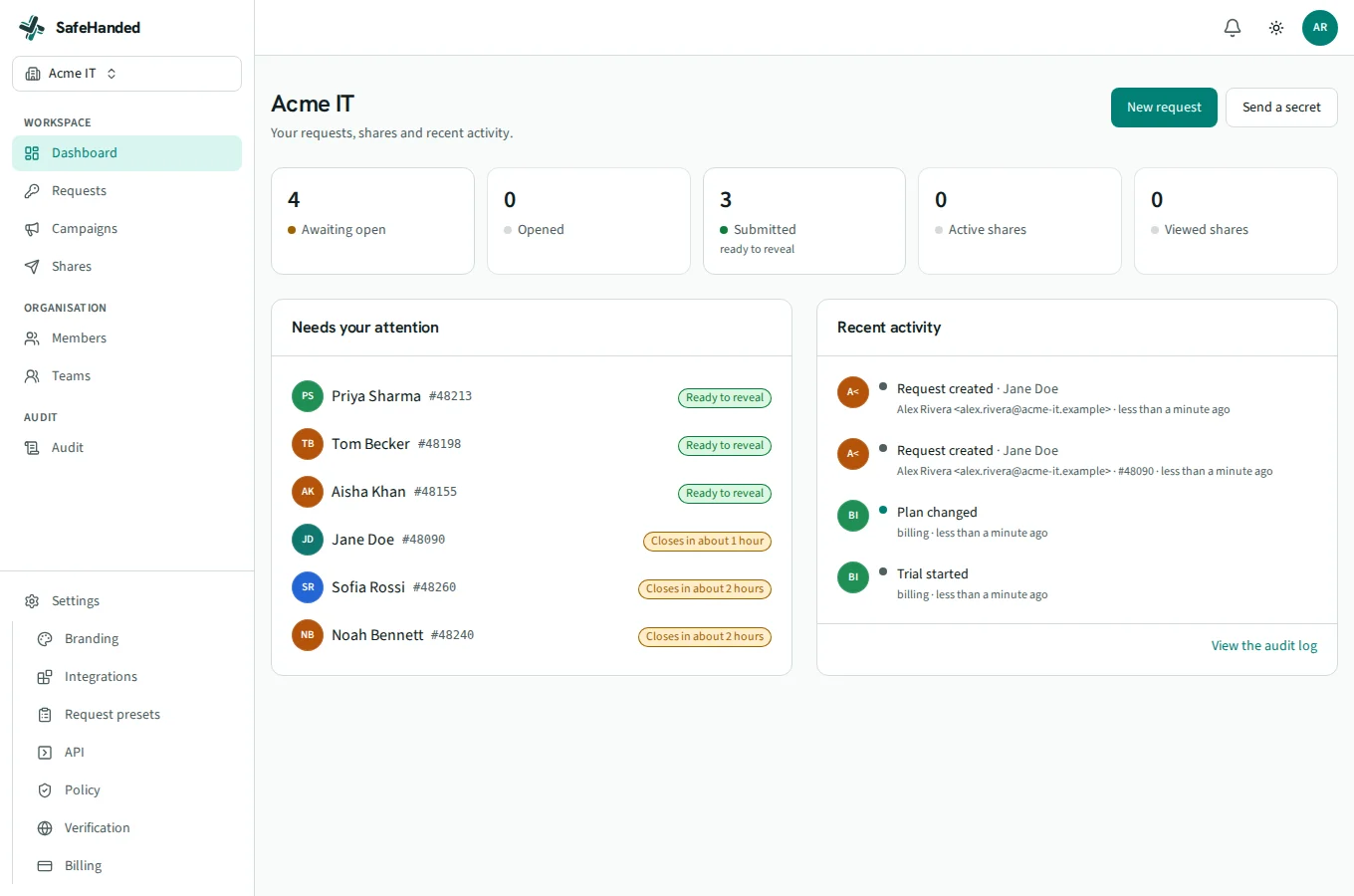Click the Teams icon in sidebar
The image size is (1354, 896).
pyautogui.click(x=32, y=376)
